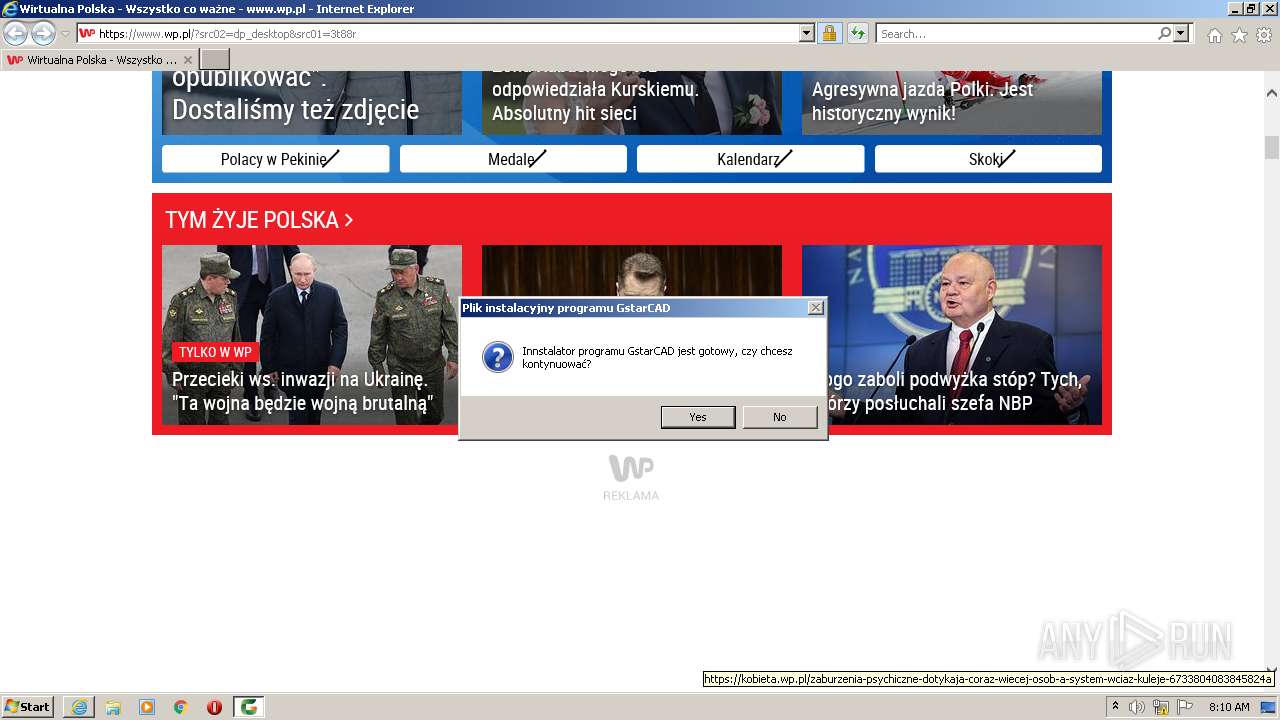1280x720 pixels.
Task: Open Favorites star icon
Action: [1239, 35]
